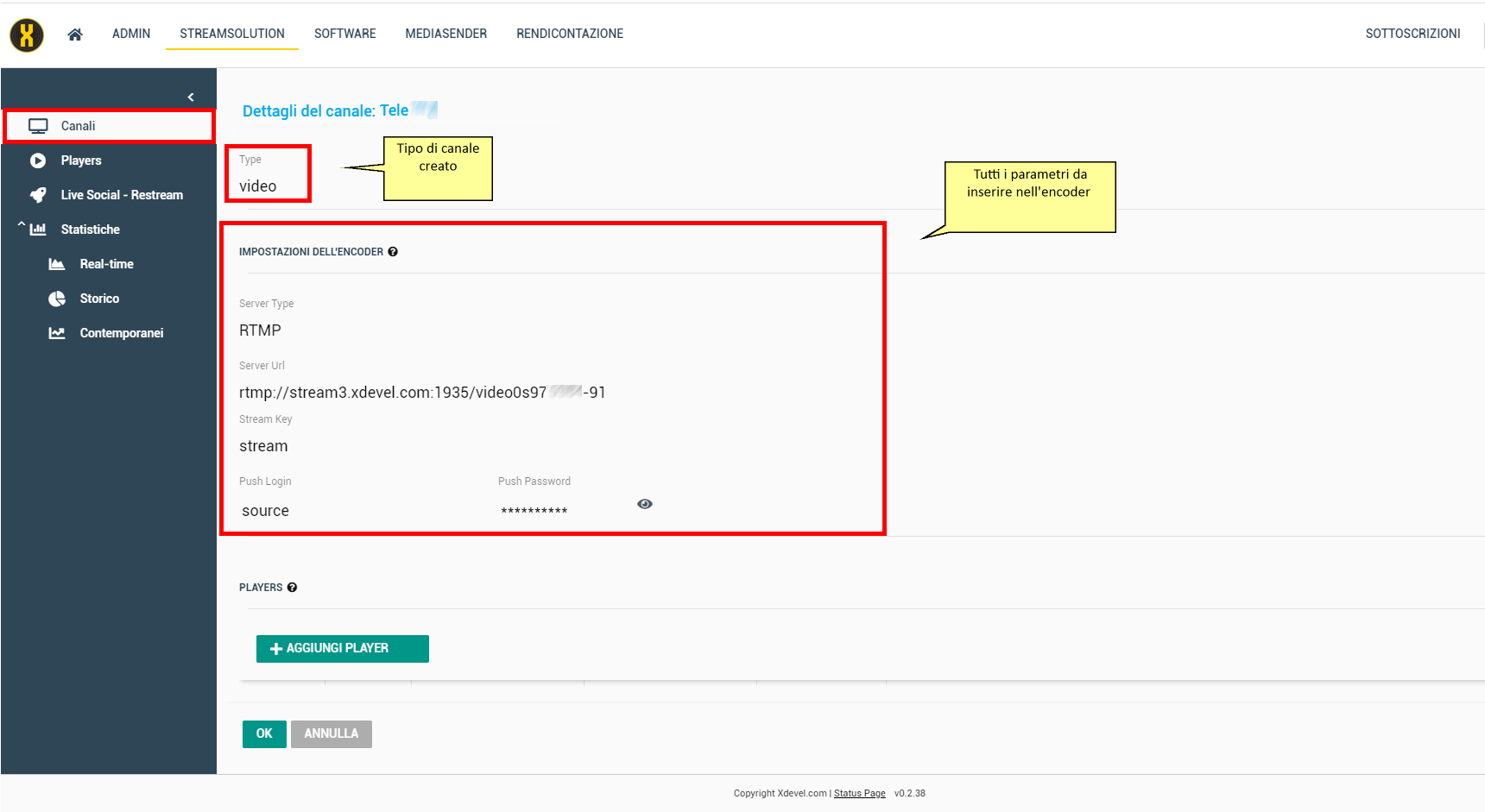
Task: Collapse the sidebar with the chevron
Action: (191, 97)
